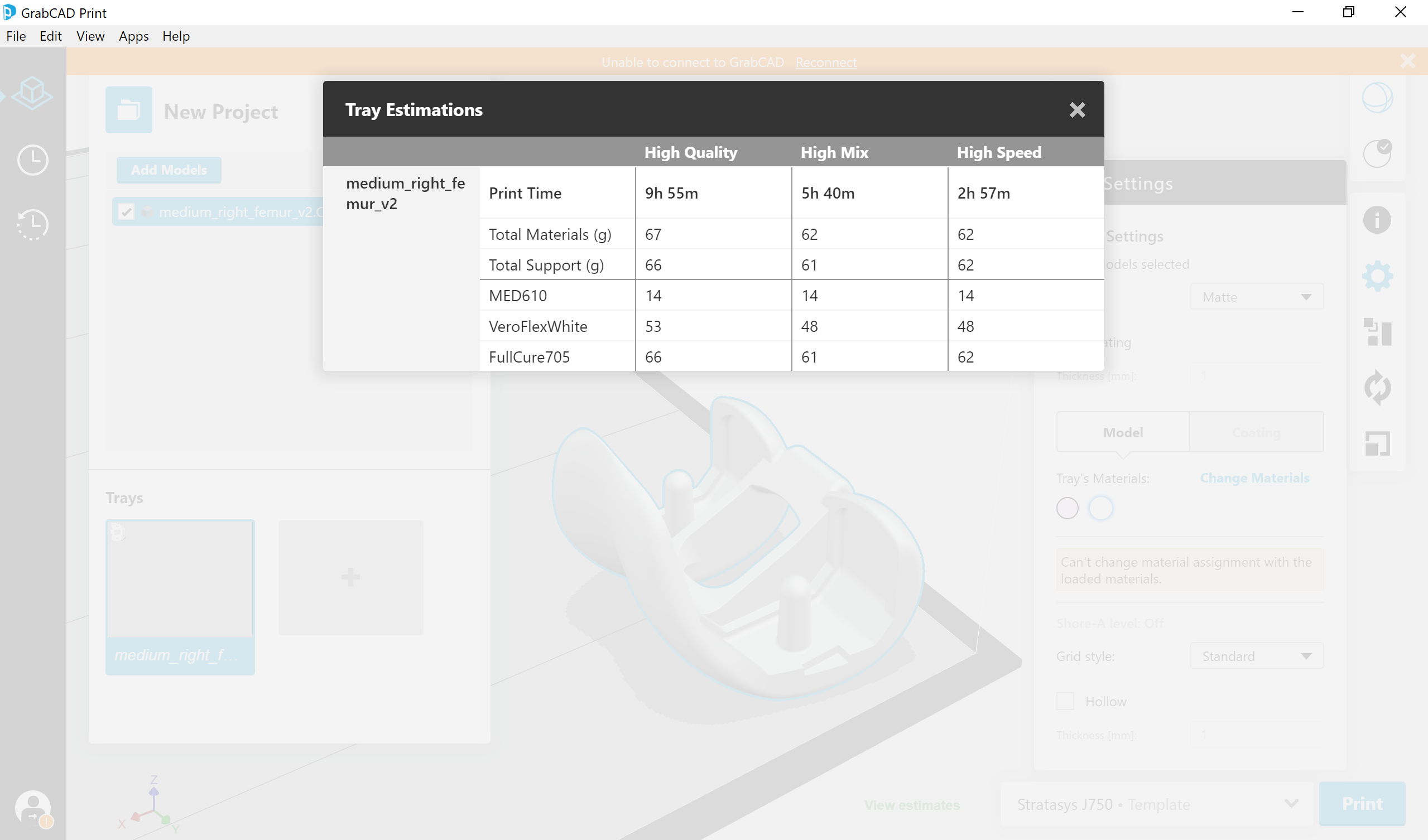Select the medium_right_f... tray thumbnail

click(x=180, y=597)
